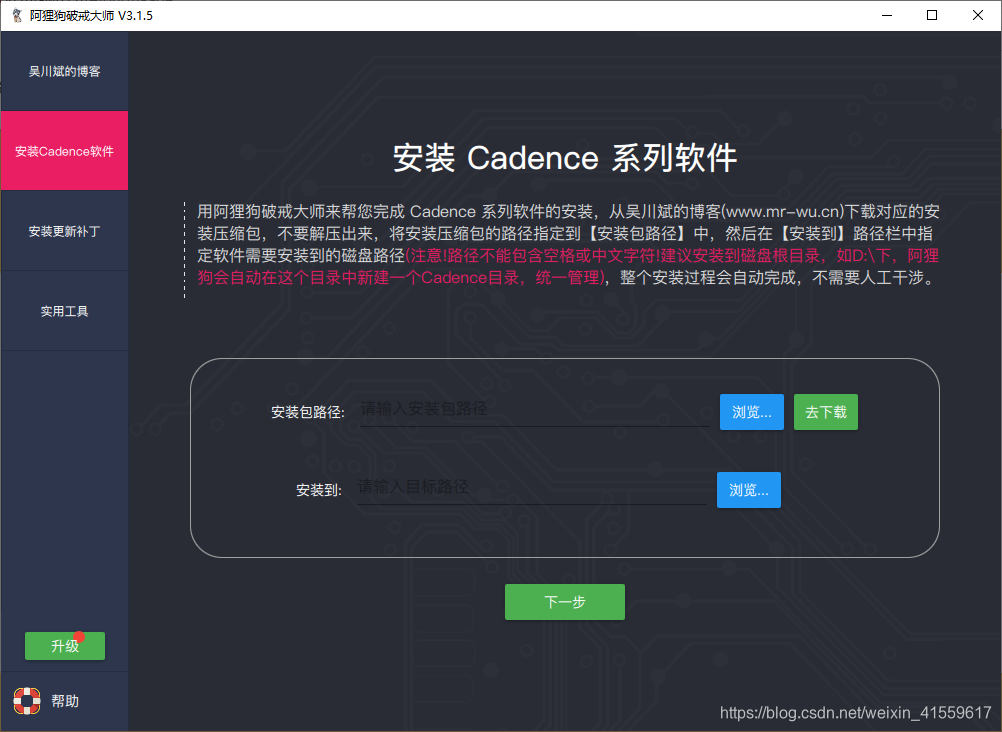Minimize the 阿狸狗破戒大师 window
Screen dimensions: 1002x732
pyautogui.click(x=886, y=15)
